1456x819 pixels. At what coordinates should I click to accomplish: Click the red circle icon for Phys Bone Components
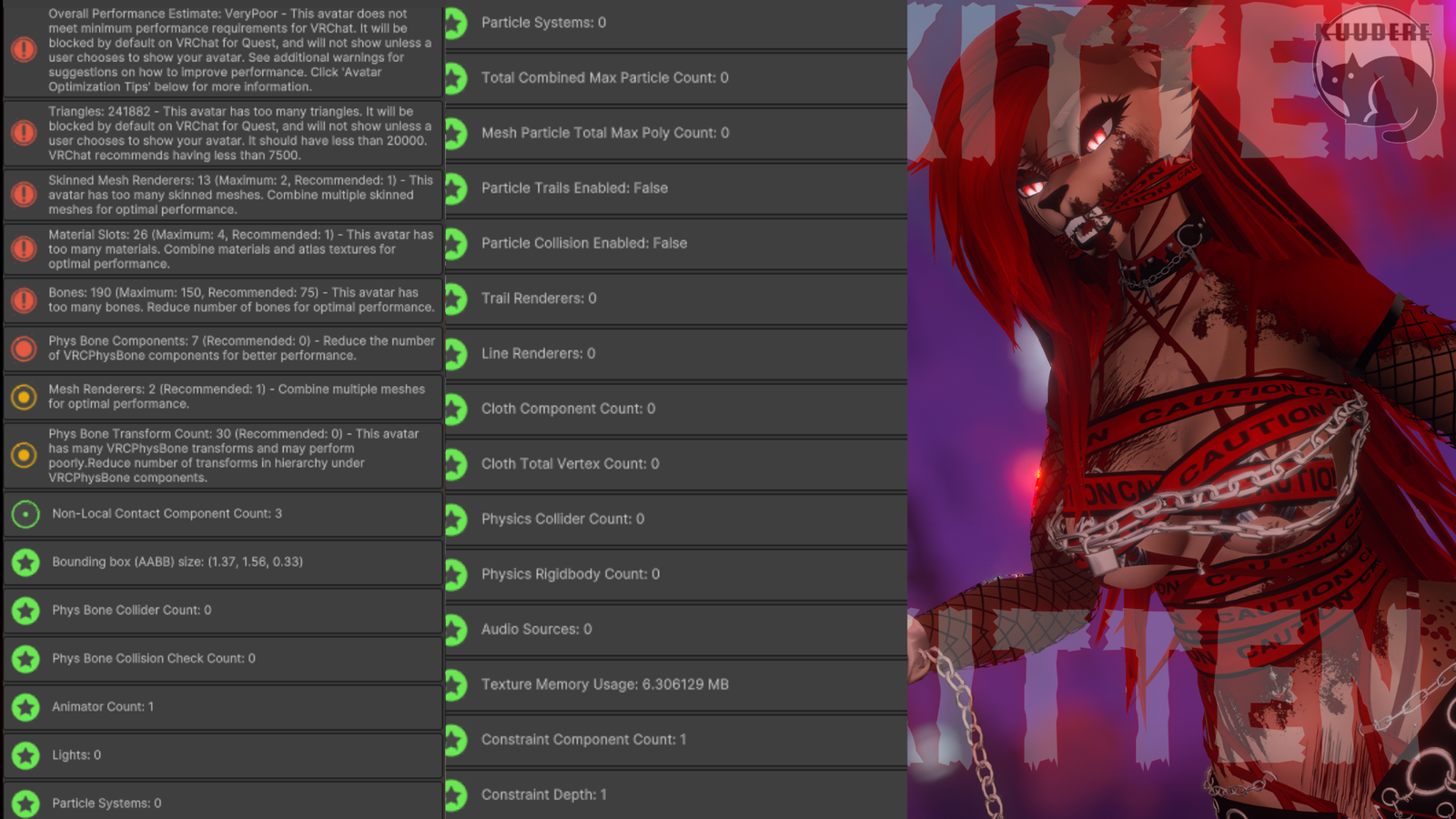tap(24, 348)
